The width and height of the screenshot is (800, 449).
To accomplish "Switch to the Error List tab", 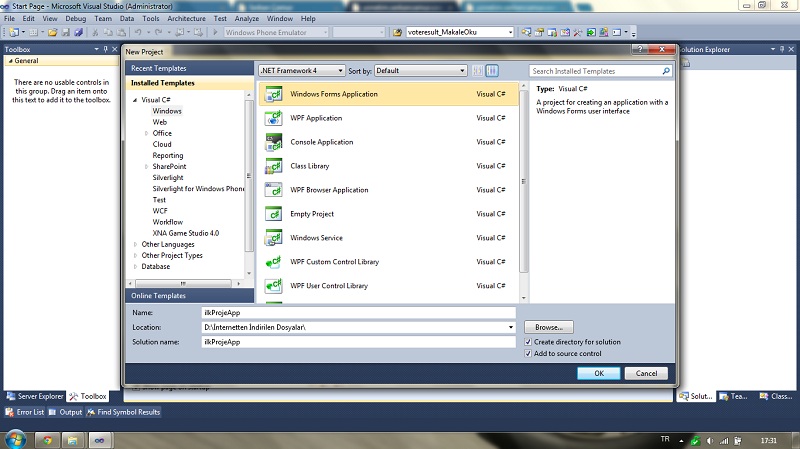I will tap(25, 412).
